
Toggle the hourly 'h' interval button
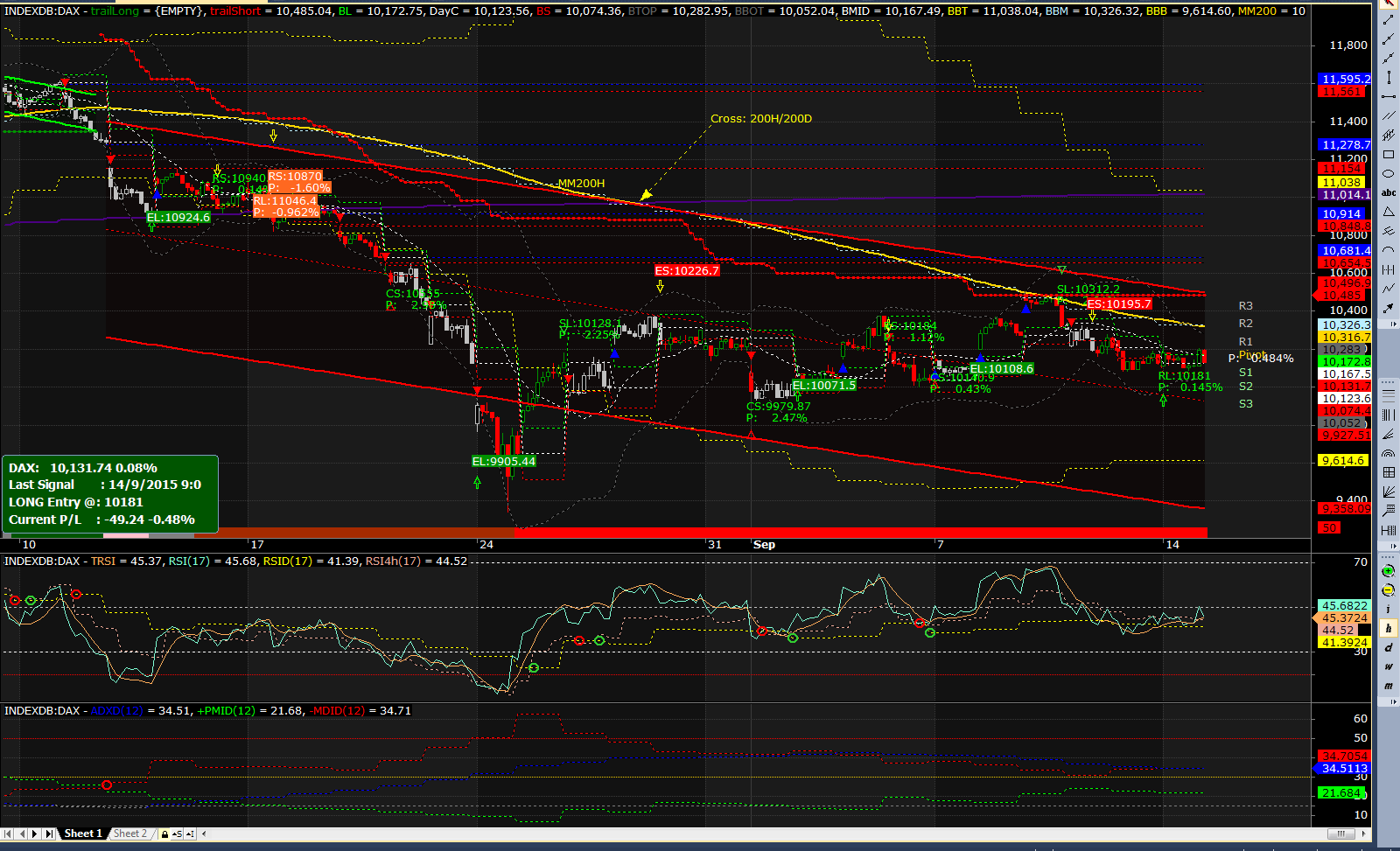1389,628
